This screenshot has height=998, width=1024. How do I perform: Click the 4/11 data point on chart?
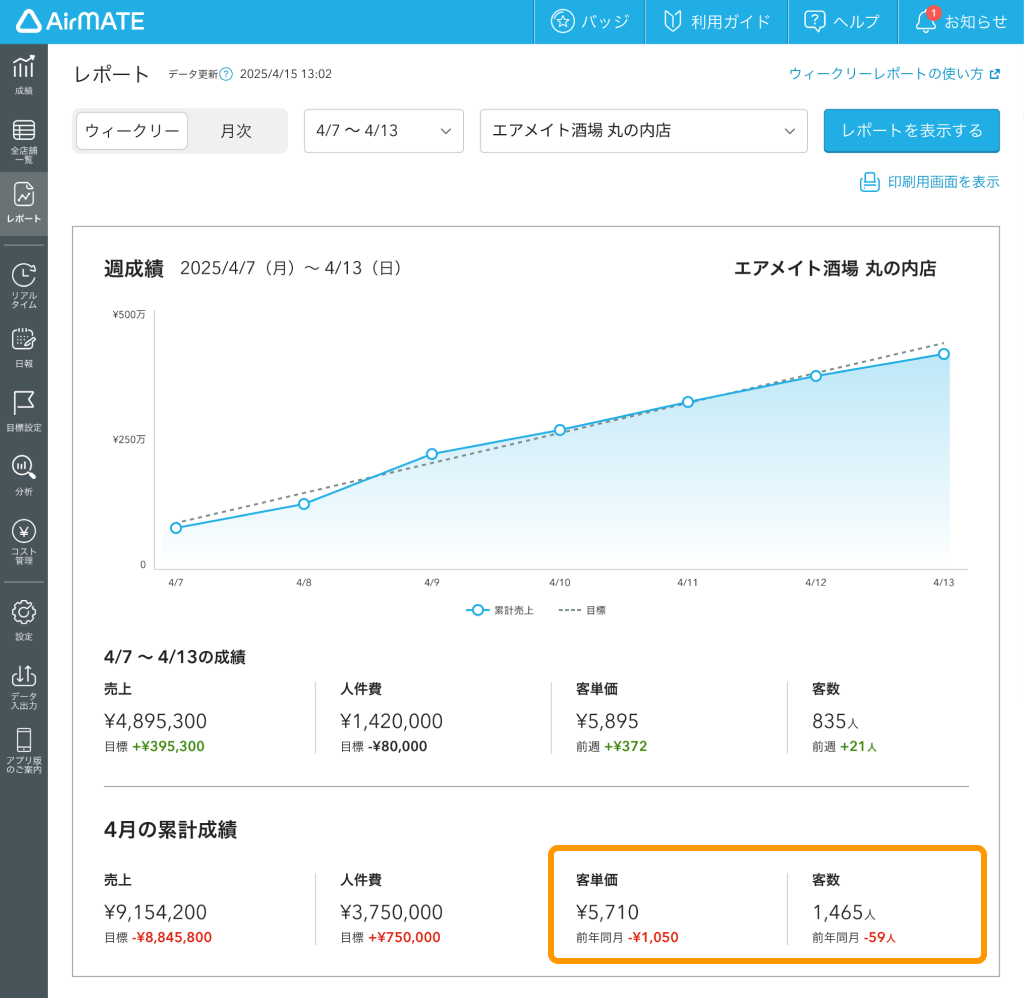point(688,402)
